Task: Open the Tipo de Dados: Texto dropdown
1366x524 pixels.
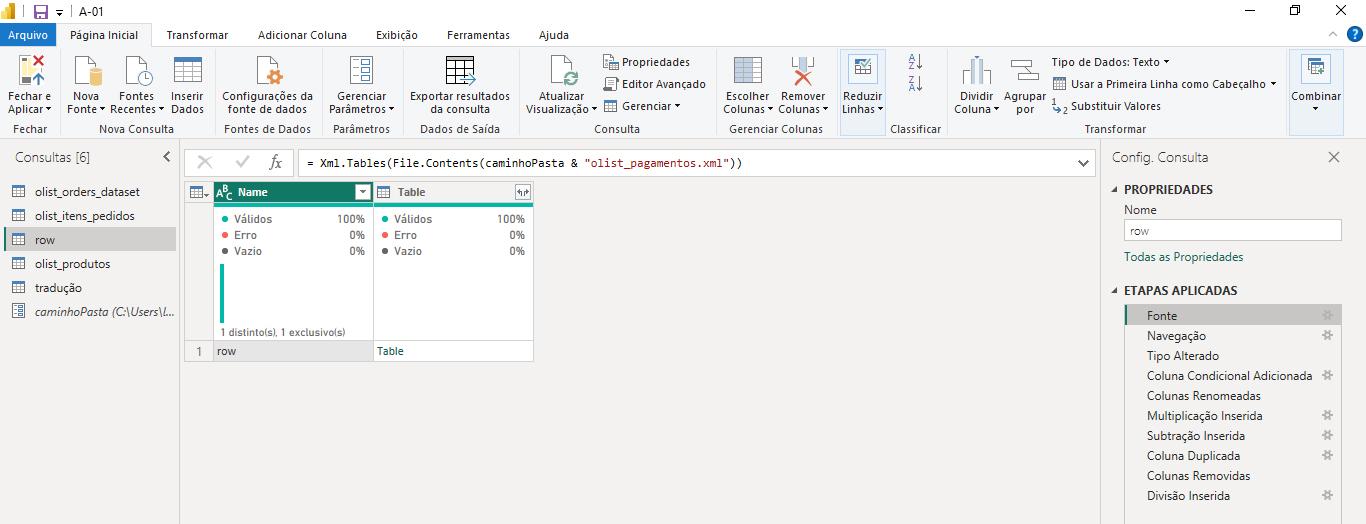Action: click(1110, 62)
